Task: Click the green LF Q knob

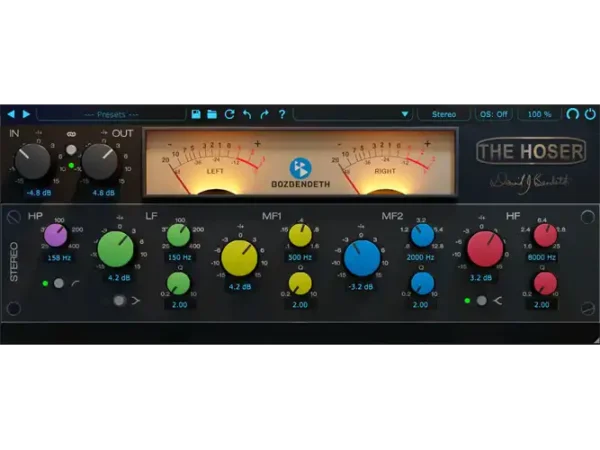Action: (x=179, y=284)
